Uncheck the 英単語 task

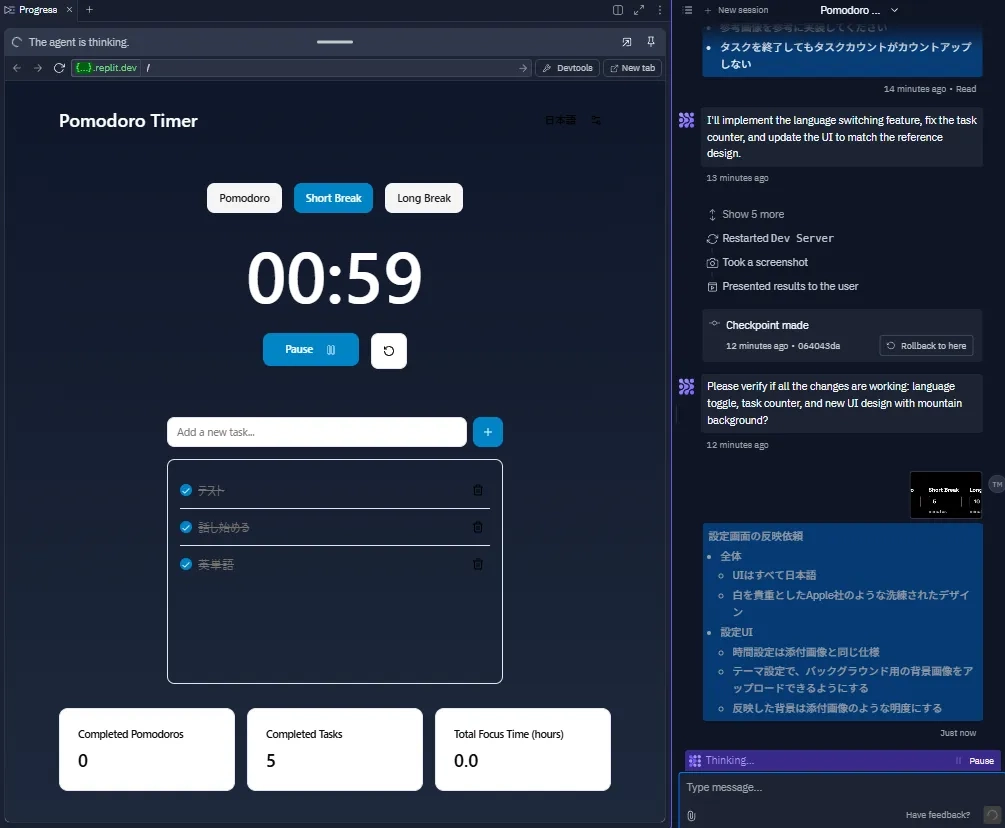186,564
